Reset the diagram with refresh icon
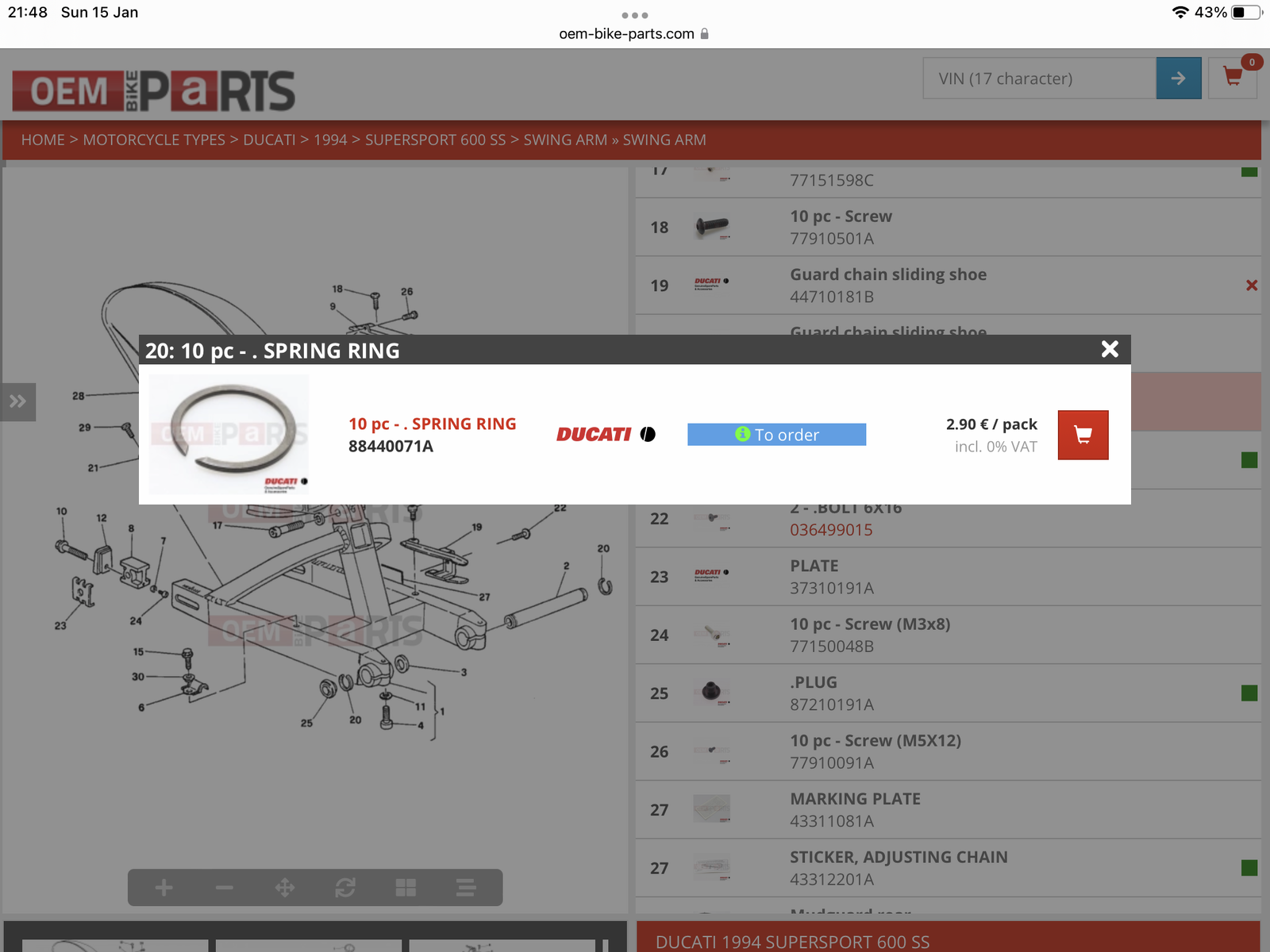Screen dimensions: 1270x952 tap(345, 888)
